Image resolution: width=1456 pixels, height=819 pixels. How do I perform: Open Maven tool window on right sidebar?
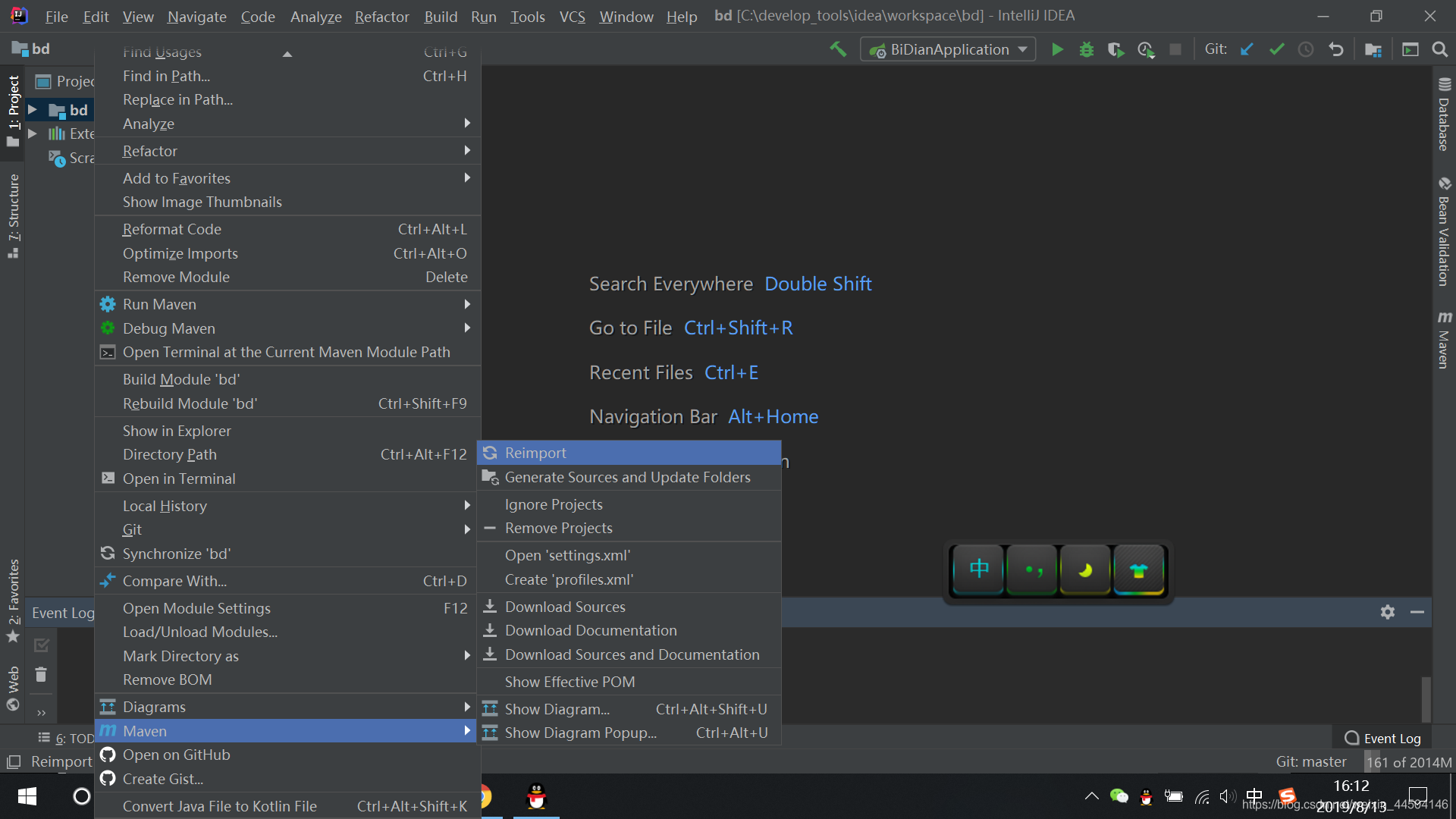click(1444, 339)
